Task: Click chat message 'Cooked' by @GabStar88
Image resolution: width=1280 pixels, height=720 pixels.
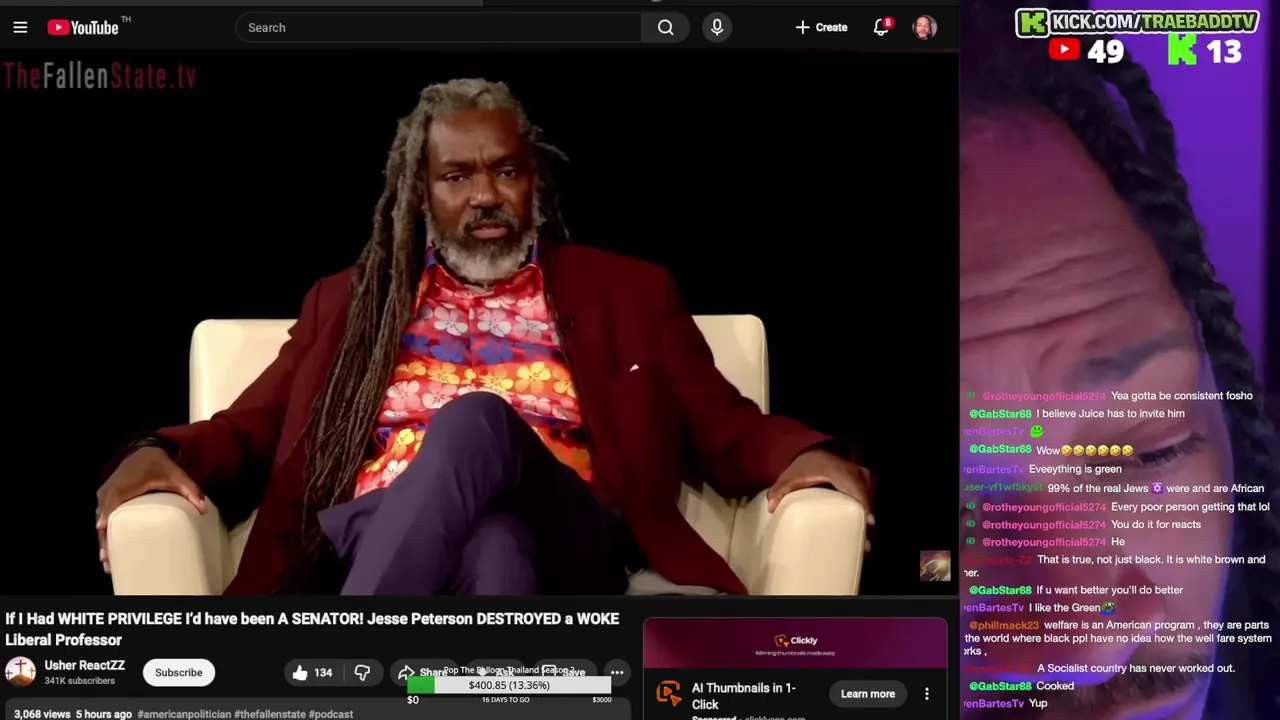Action: pos(1055,686)
